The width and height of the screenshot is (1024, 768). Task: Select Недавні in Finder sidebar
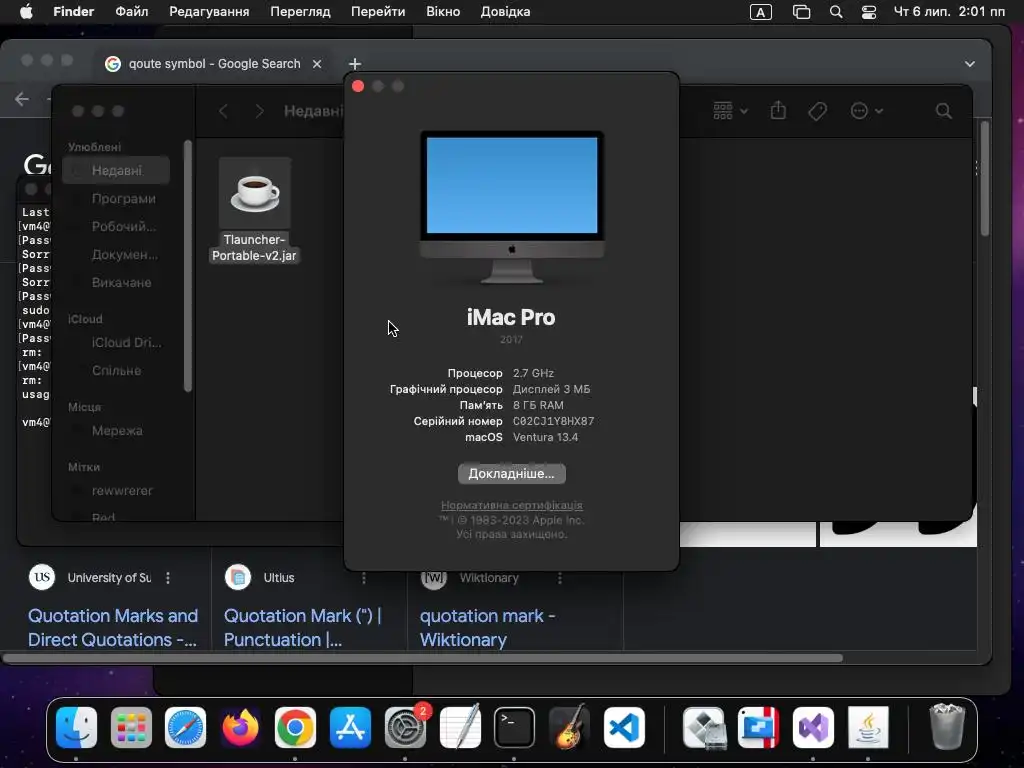pos(116,170)
